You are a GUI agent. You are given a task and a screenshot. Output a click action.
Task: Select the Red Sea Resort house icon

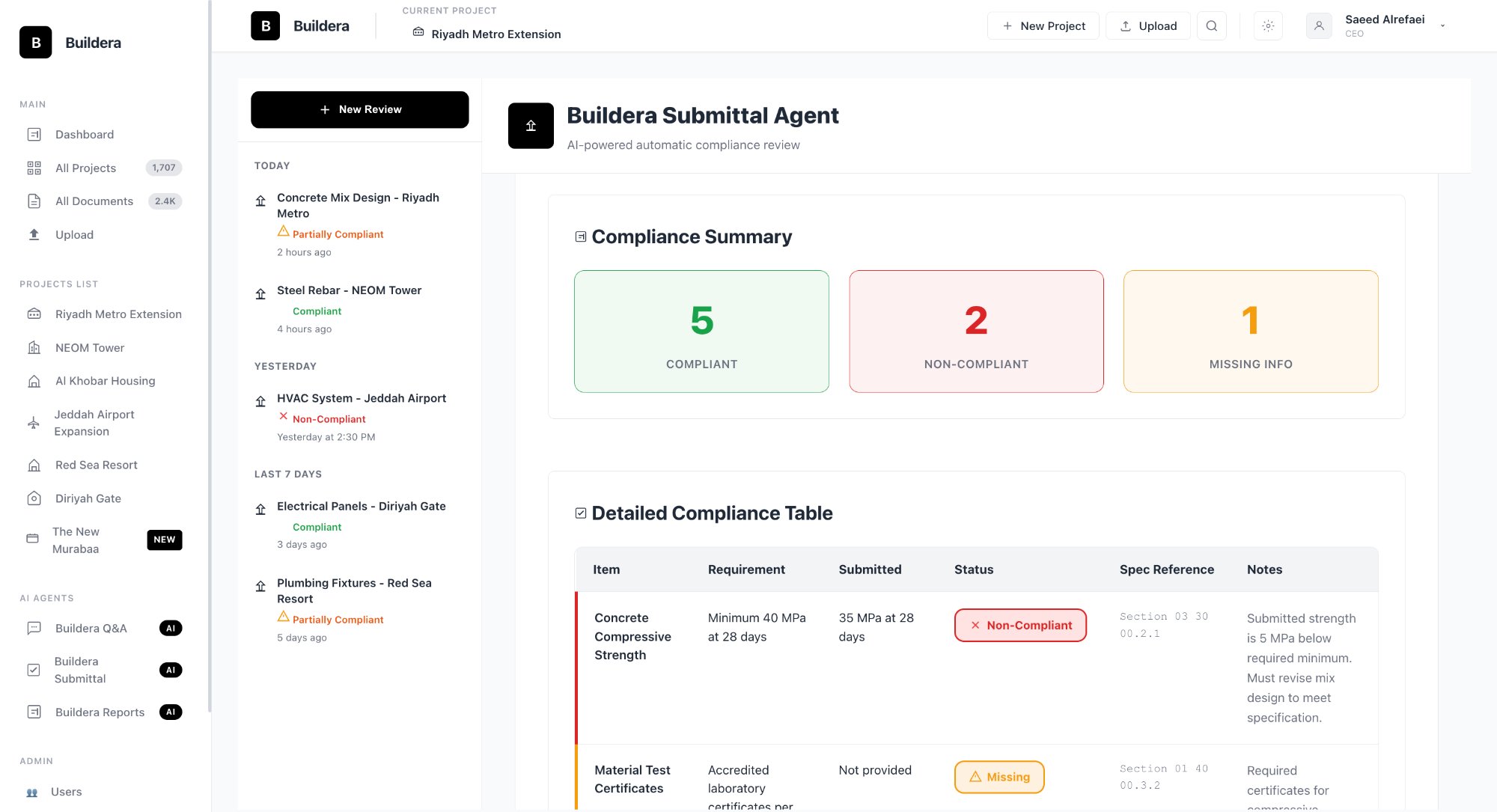(34, 464)
